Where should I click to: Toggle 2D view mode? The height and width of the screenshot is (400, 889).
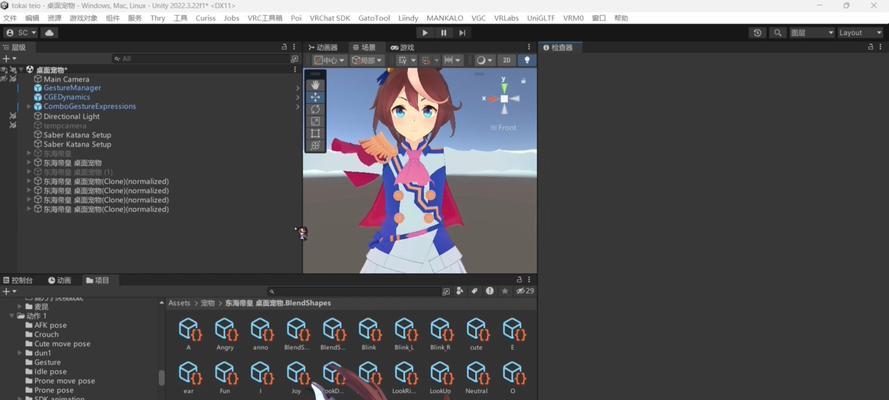[507, 60]
